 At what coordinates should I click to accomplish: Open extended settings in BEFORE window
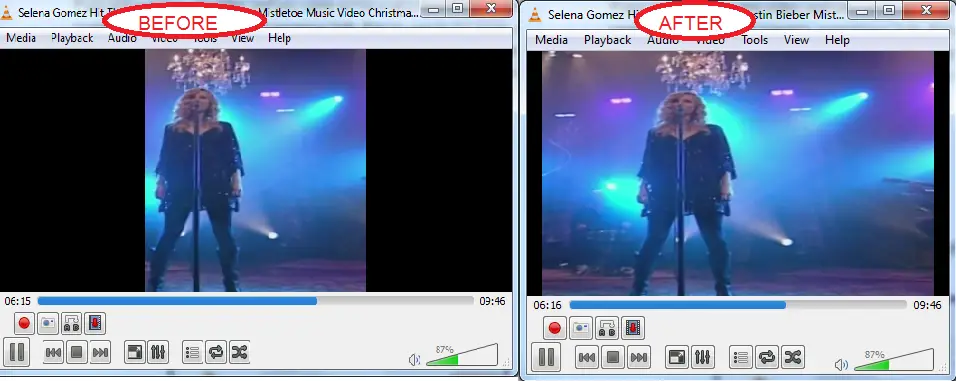[157, 352]
